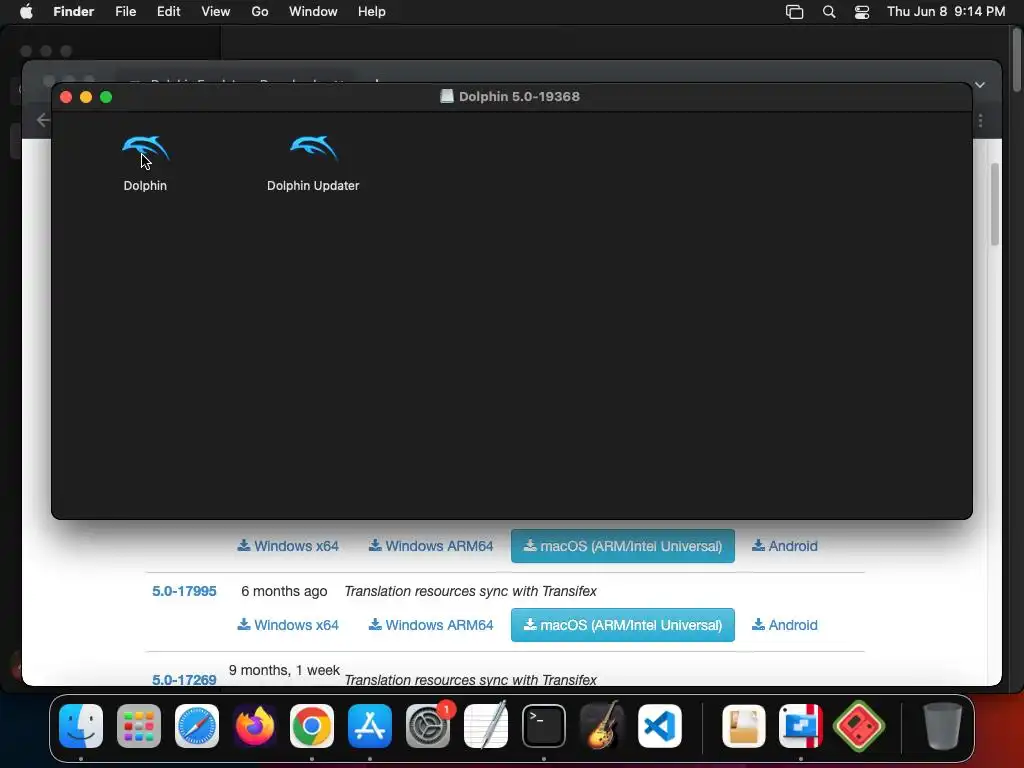The width and height of the screenshot is (1024, 768).
Task: Click the "9 months, 1 week" text
Action: point(284,670)
